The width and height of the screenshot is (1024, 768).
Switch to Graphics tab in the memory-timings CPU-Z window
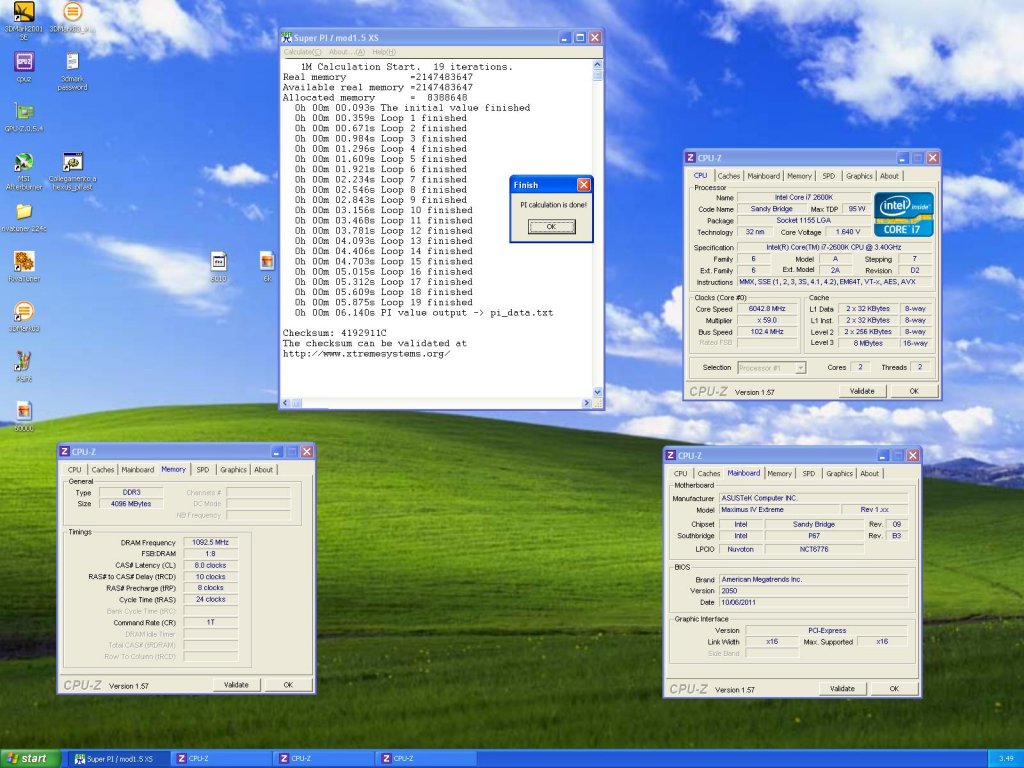tap(233, 470)
